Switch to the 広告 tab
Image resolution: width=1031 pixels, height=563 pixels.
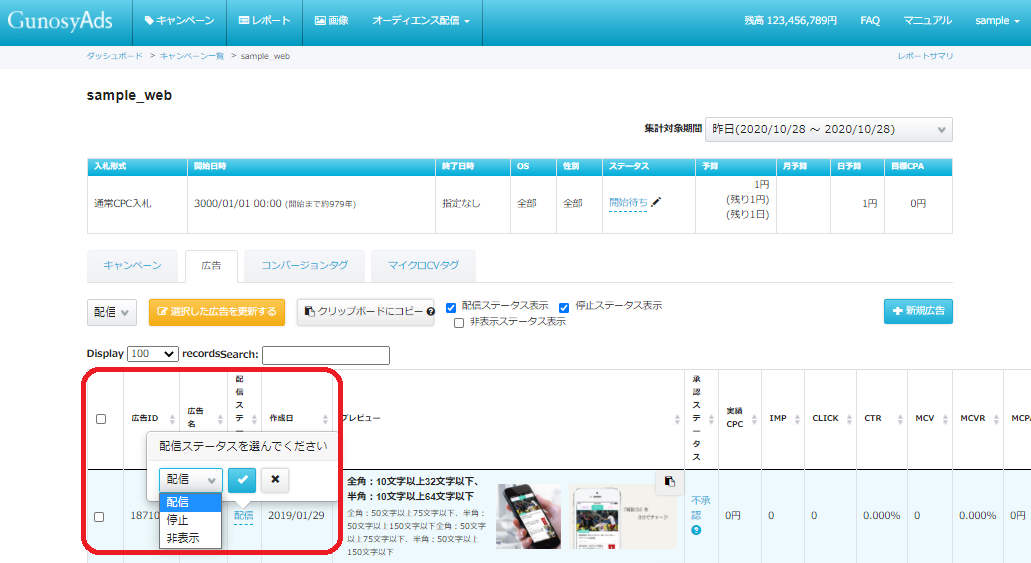coord(211,266)
